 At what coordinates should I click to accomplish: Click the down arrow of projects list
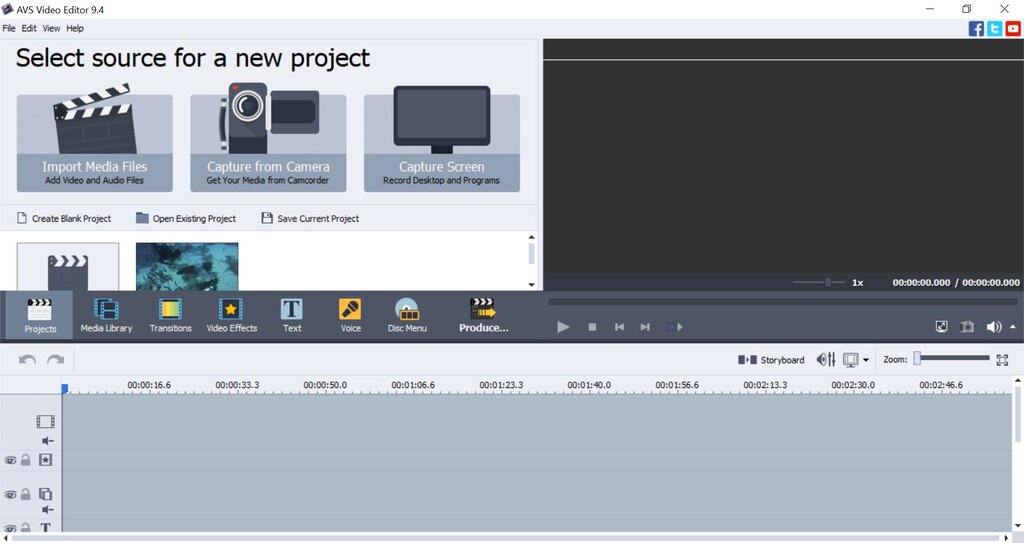(x=532, y=284)
